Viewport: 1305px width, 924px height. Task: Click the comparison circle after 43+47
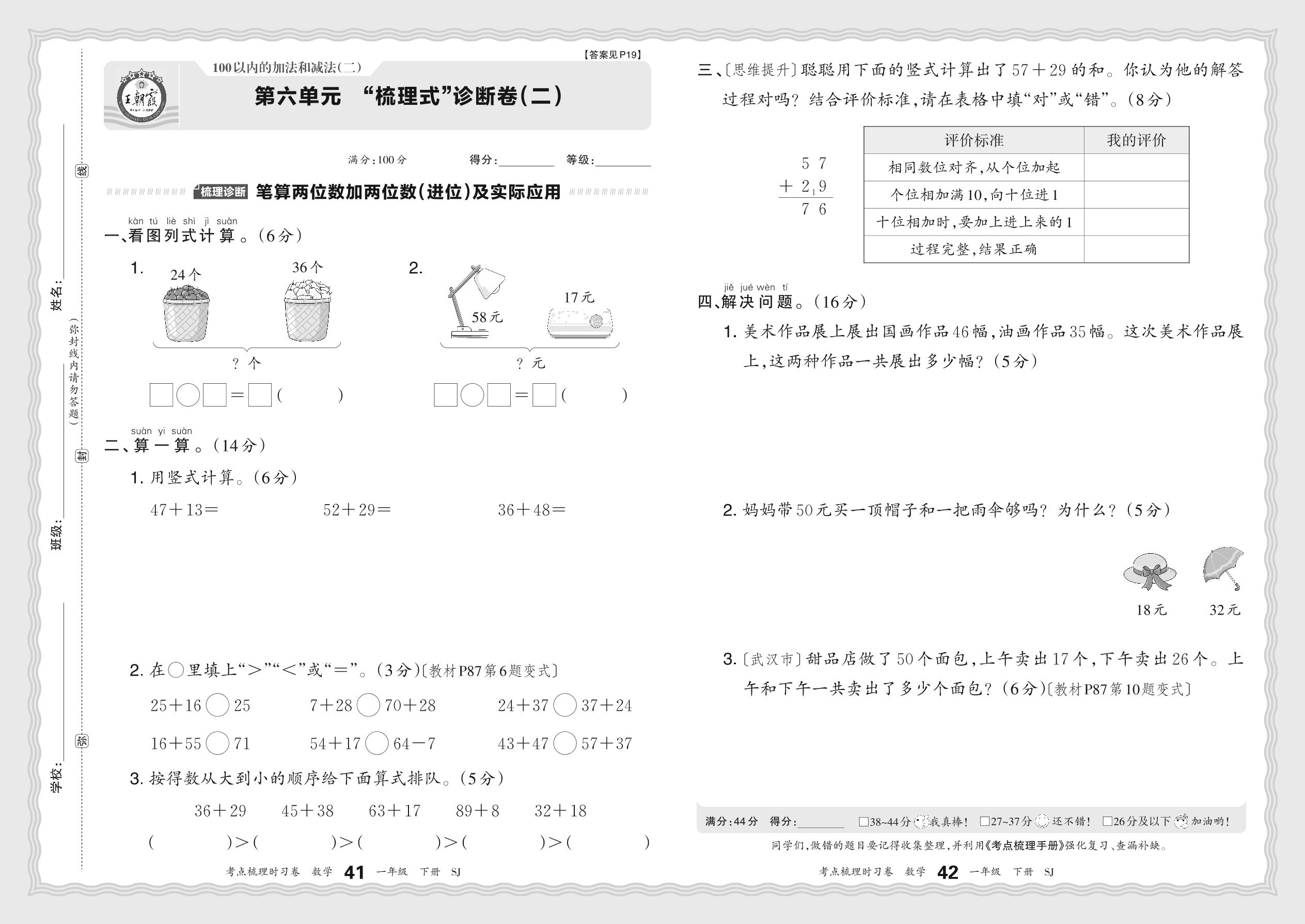click(x=565, y=744)
